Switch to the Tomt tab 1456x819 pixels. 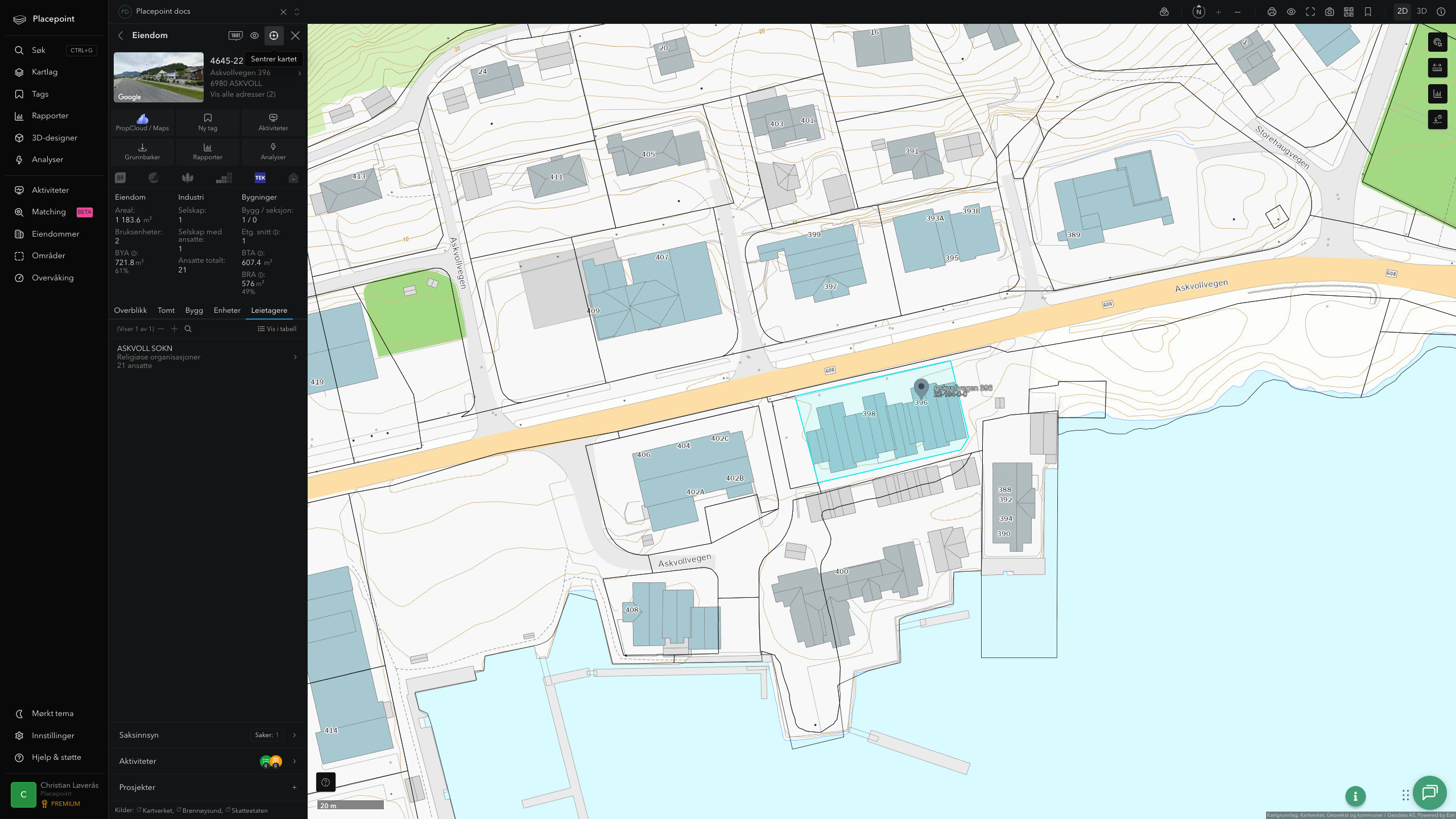[x=166, y=311]
